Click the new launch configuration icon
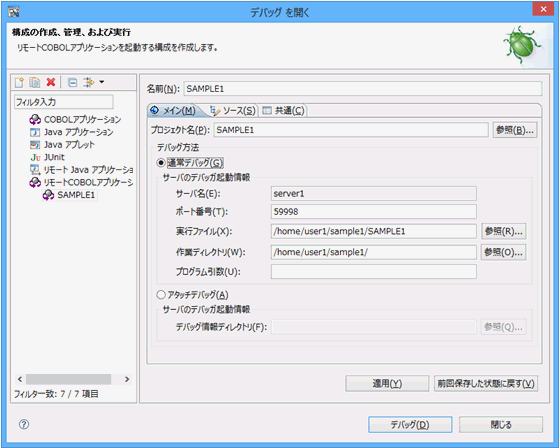 (x=19, y=83)
